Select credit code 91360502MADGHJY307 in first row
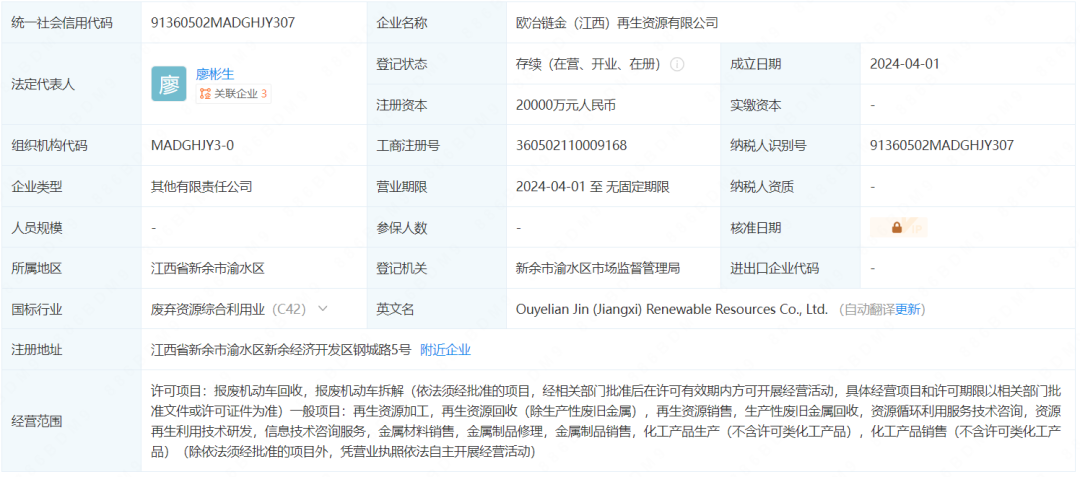This screenshot has width=1080, height=477. [x=223, y=23]
